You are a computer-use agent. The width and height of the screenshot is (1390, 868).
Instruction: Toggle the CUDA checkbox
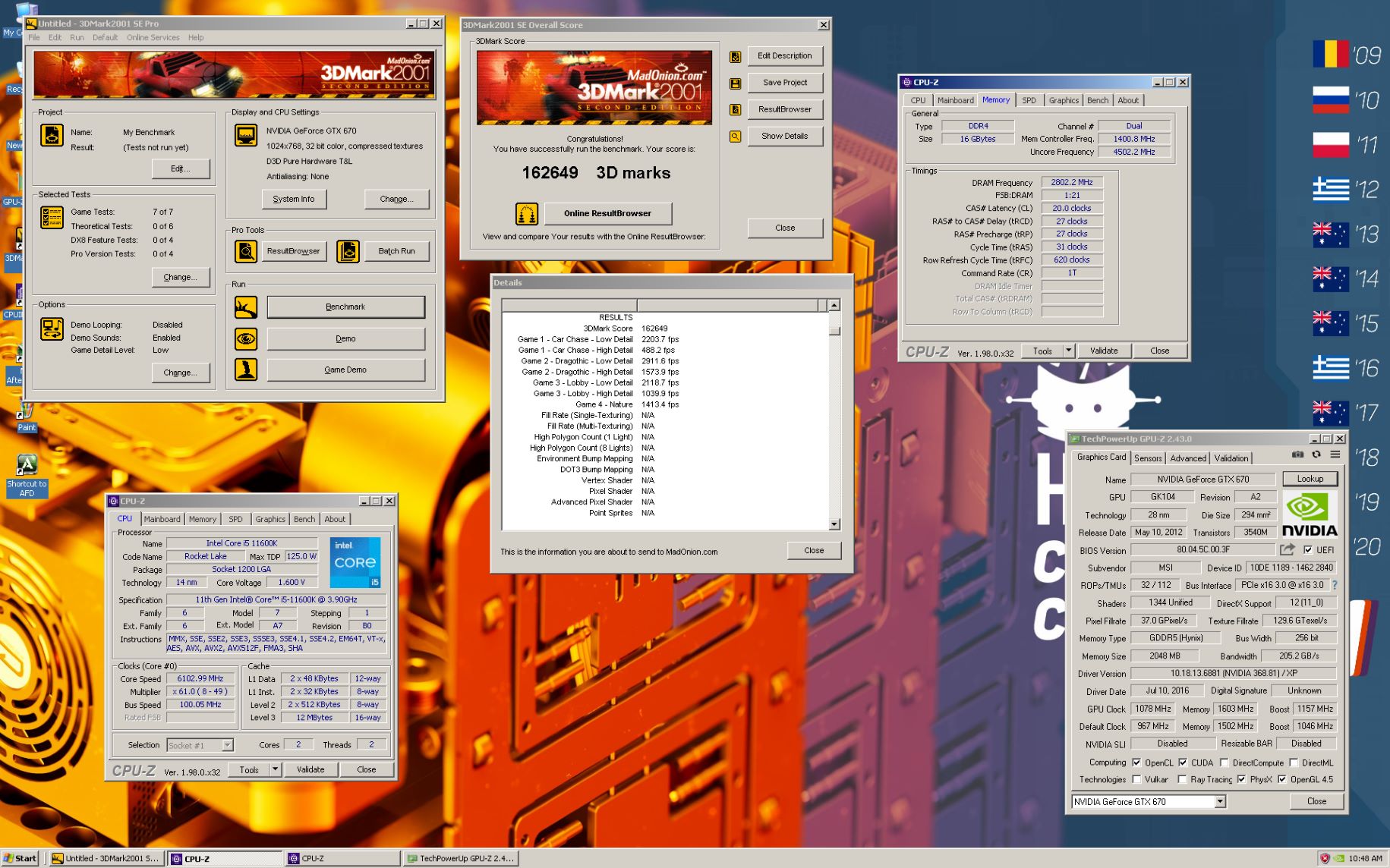pyautogui.click(x=1183, y=763)
